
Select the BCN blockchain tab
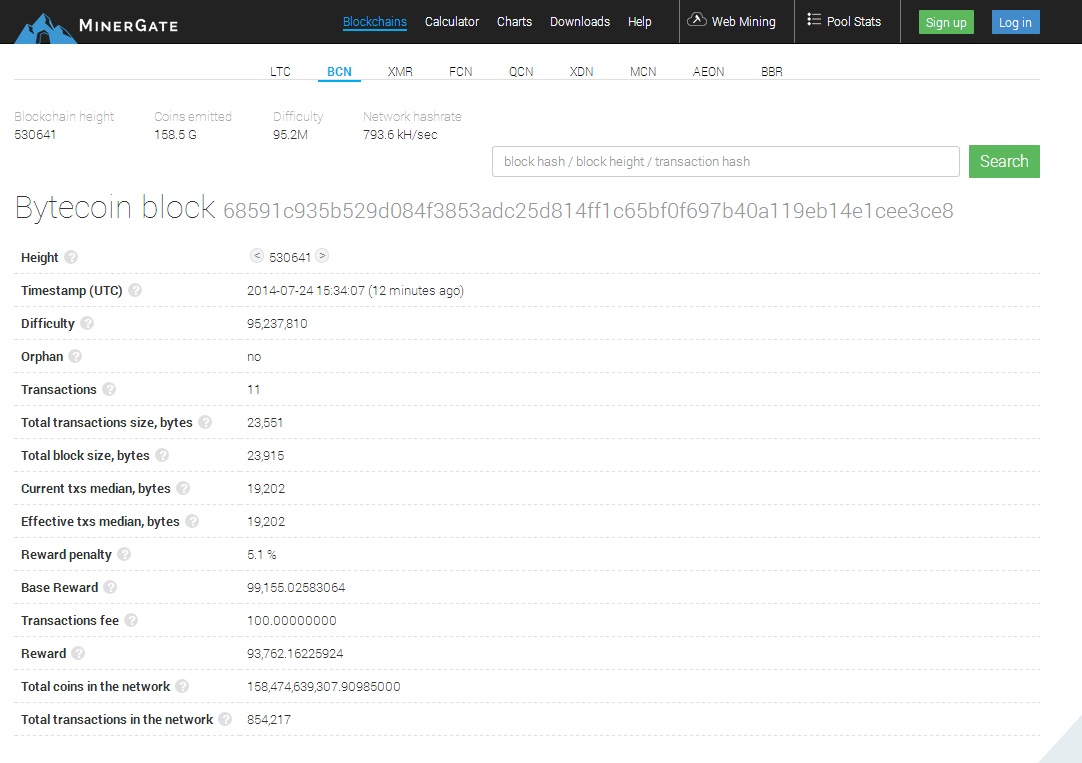tap(340, 72)
